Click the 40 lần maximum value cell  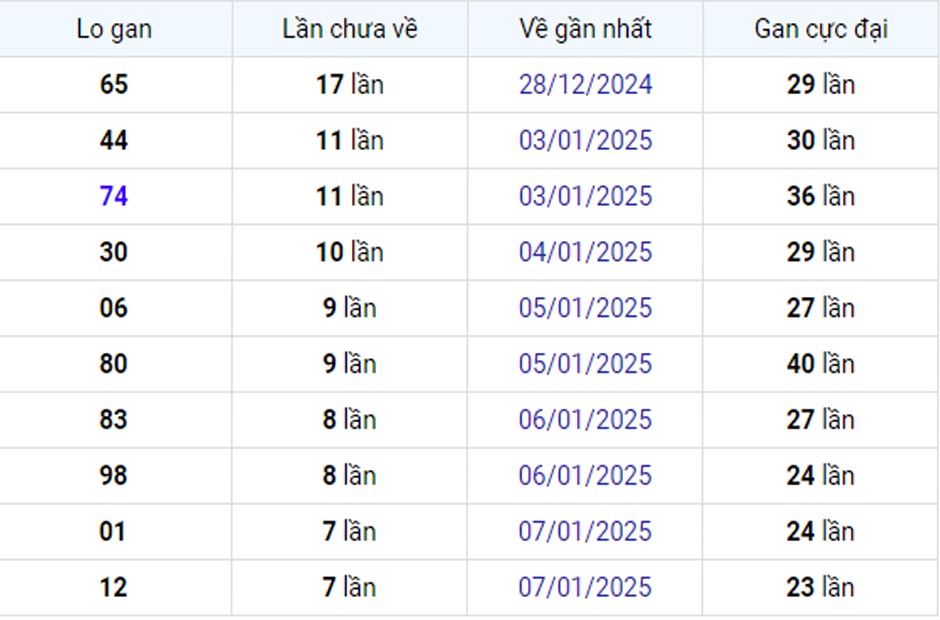pos(821,363)
